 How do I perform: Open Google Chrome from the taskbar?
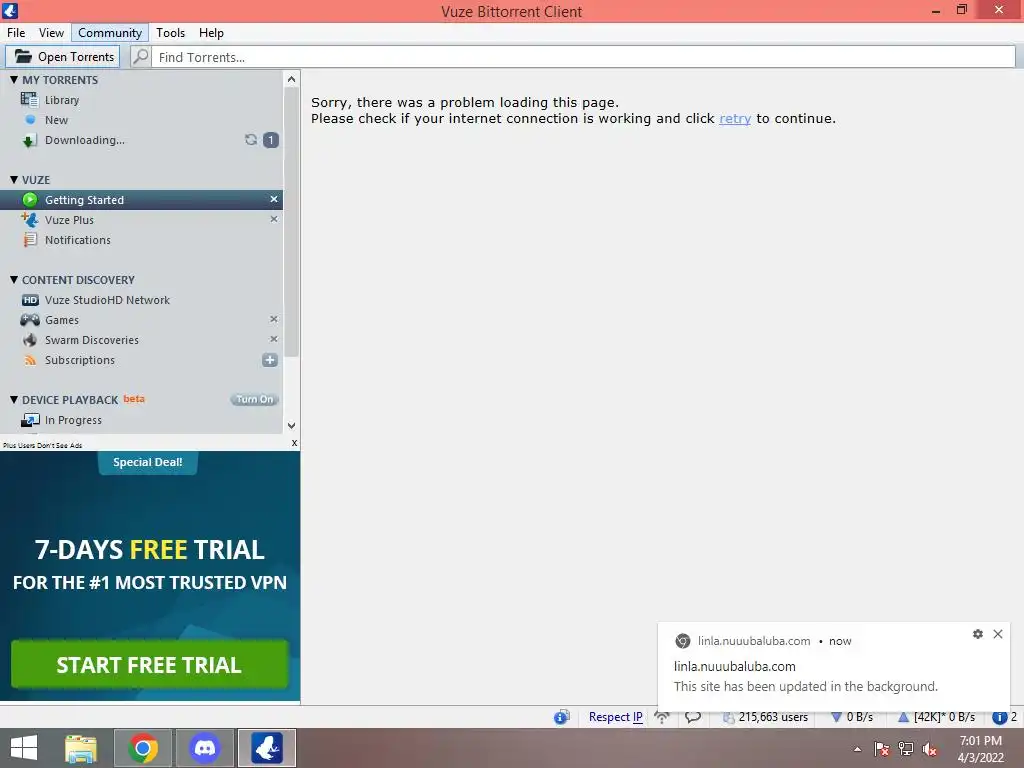(x=143, y=748)
